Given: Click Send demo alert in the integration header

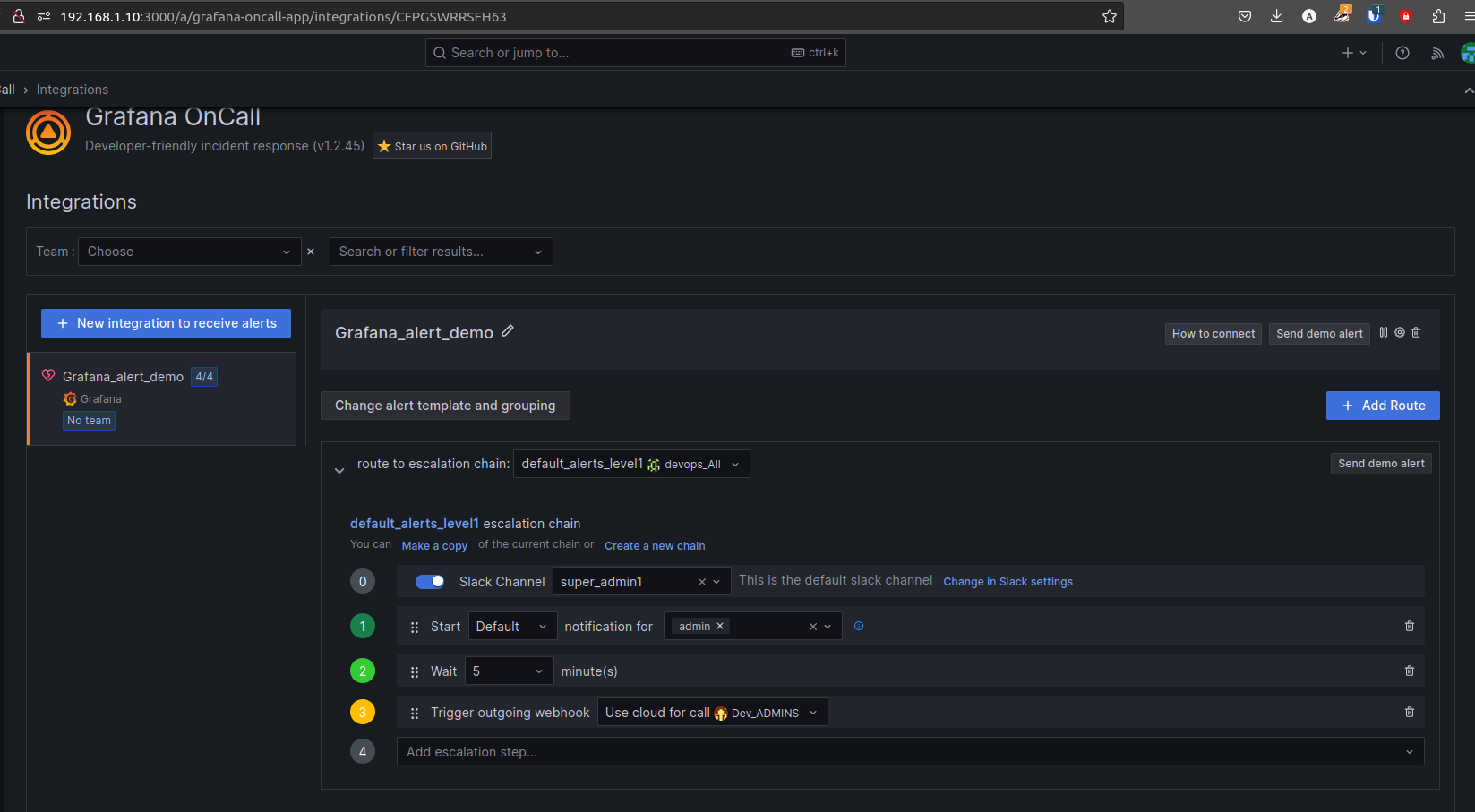Looking at the screenshot, I should (x=1319, y=334).
